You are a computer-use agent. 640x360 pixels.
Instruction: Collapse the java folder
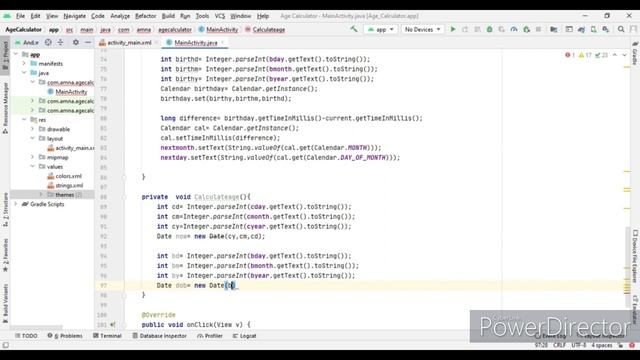(24, 73)
